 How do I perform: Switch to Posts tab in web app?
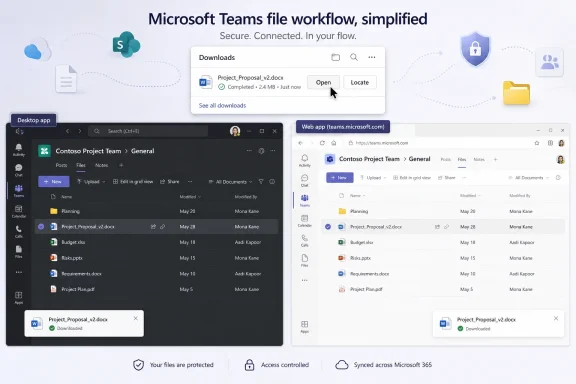446,159
